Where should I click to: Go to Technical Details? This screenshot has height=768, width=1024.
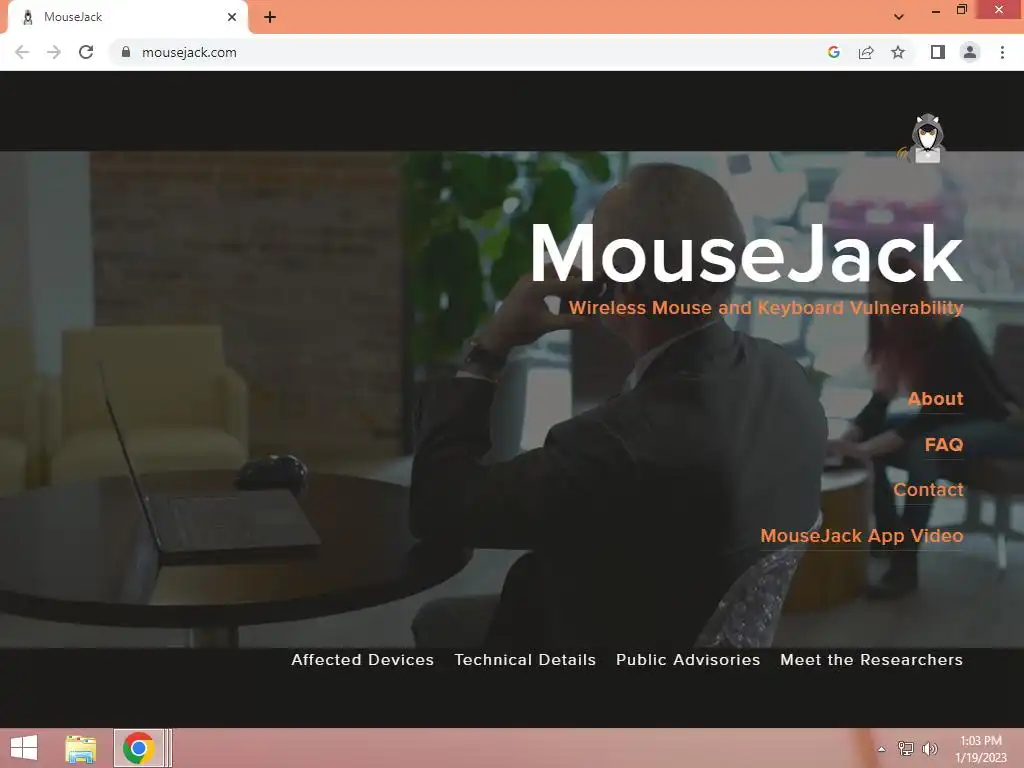click(x=525, y=660)
